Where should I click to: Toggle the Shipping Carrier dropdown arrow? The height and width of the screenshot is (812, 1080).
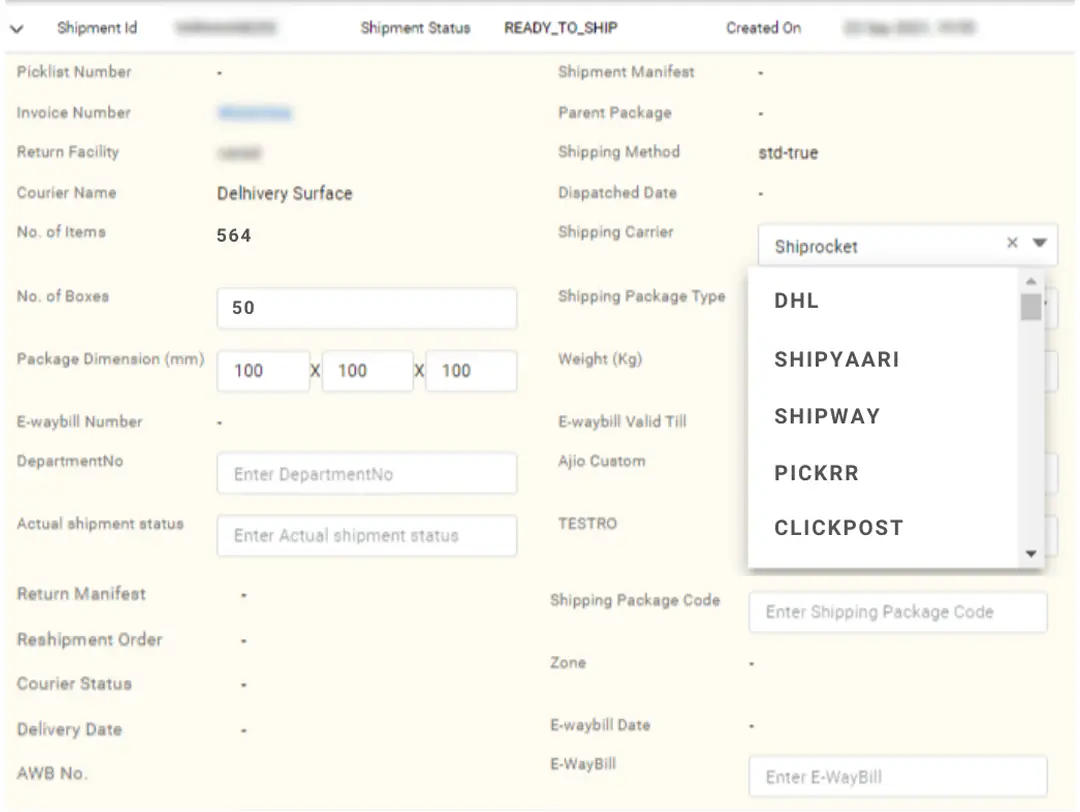tap(1039, 243)
